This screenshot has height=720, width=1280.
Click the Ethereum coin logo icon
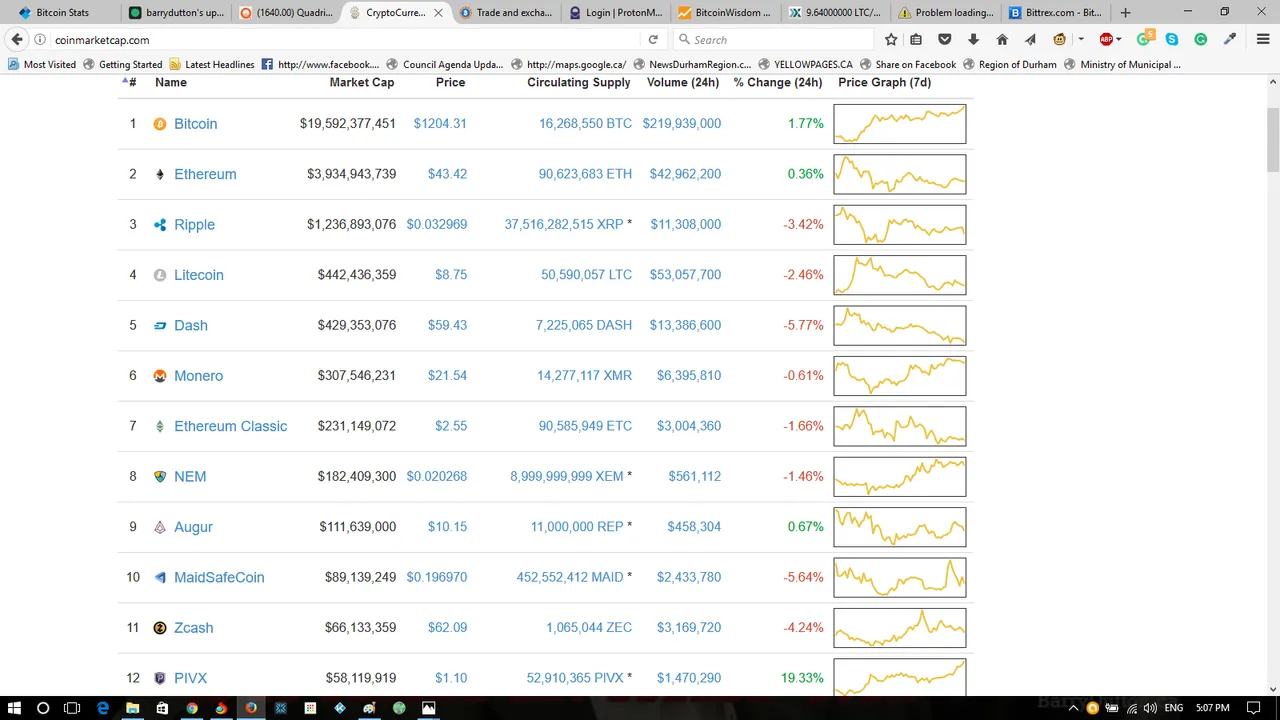tap(160, 174)
